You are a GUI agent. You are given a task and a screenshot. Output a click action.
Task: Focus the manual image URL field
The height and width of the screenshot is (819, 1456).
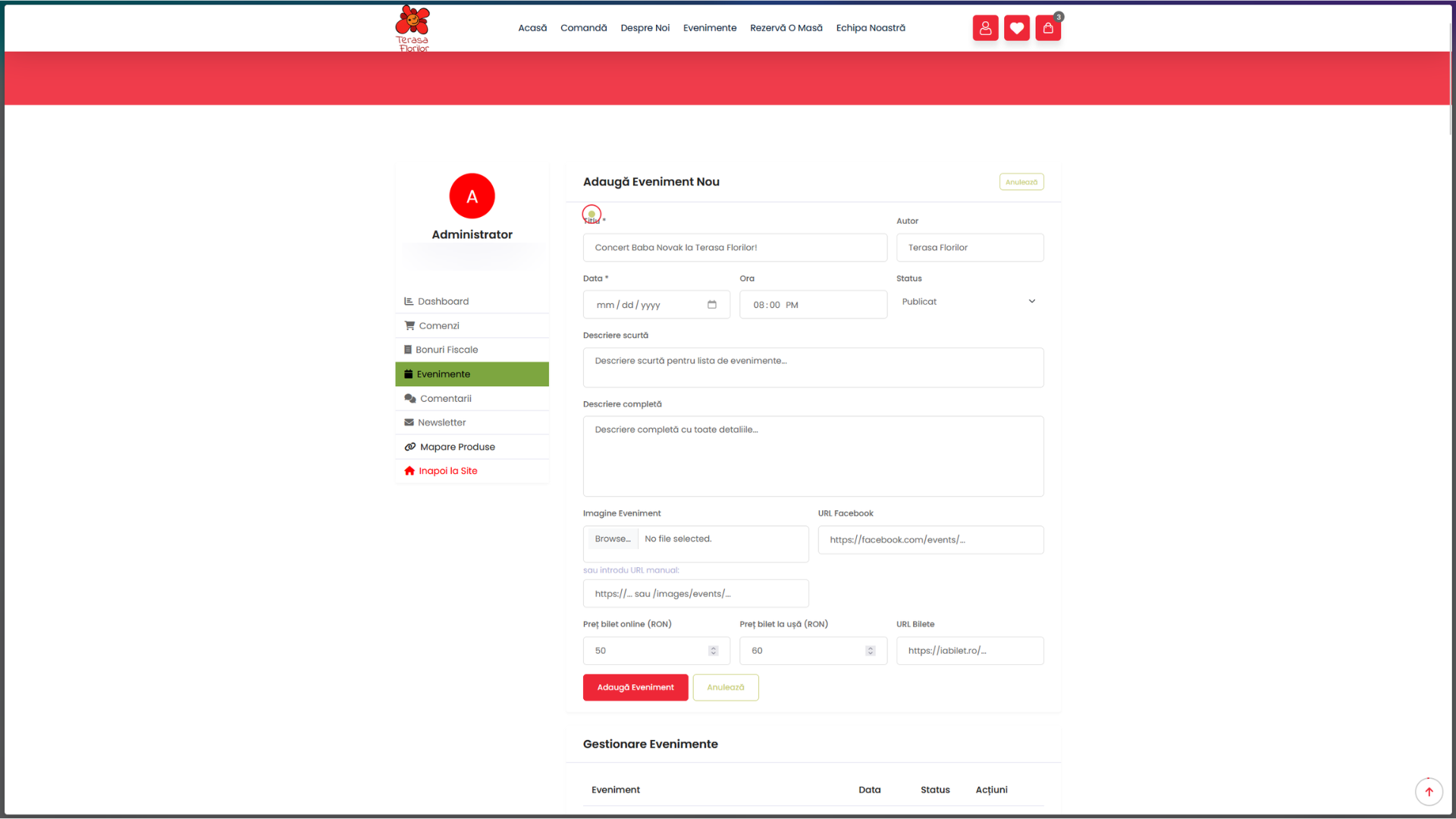[695, 594]
